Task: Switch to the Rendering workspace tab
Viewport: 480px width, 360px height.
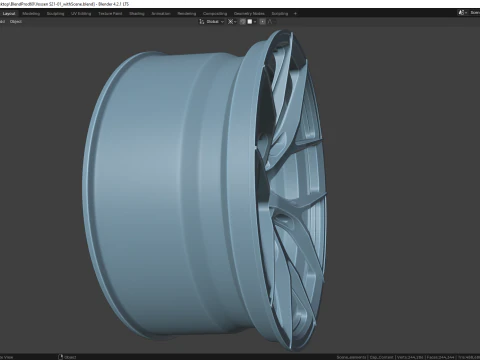Action: pyautogui.click(x=187, y=14)
